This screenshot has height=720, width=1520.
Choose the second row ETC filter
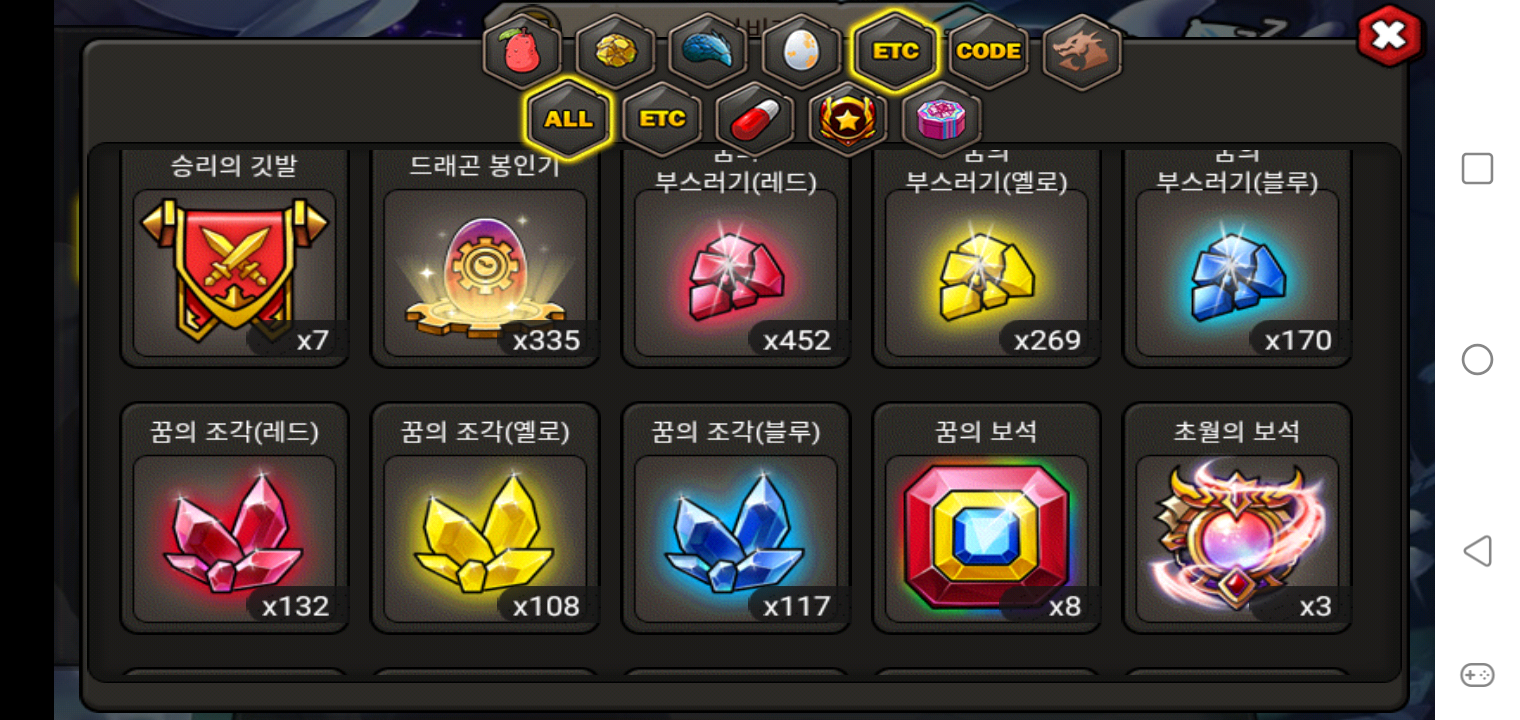(x=661, y=119)
